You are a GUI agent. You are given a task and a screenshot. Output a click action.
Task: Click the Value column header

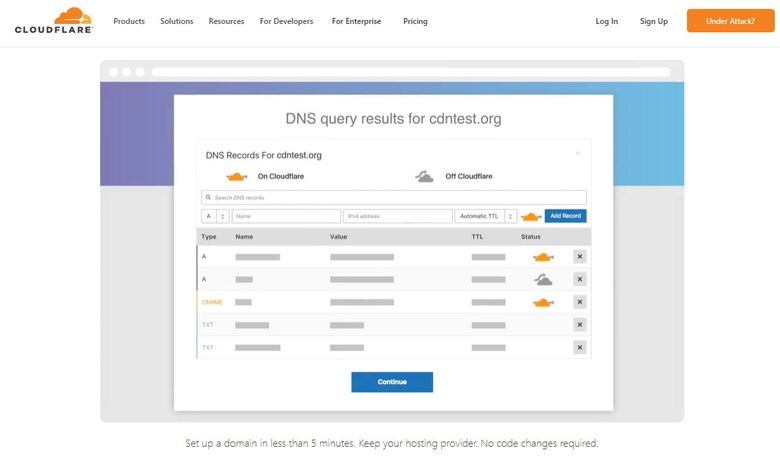338,237
